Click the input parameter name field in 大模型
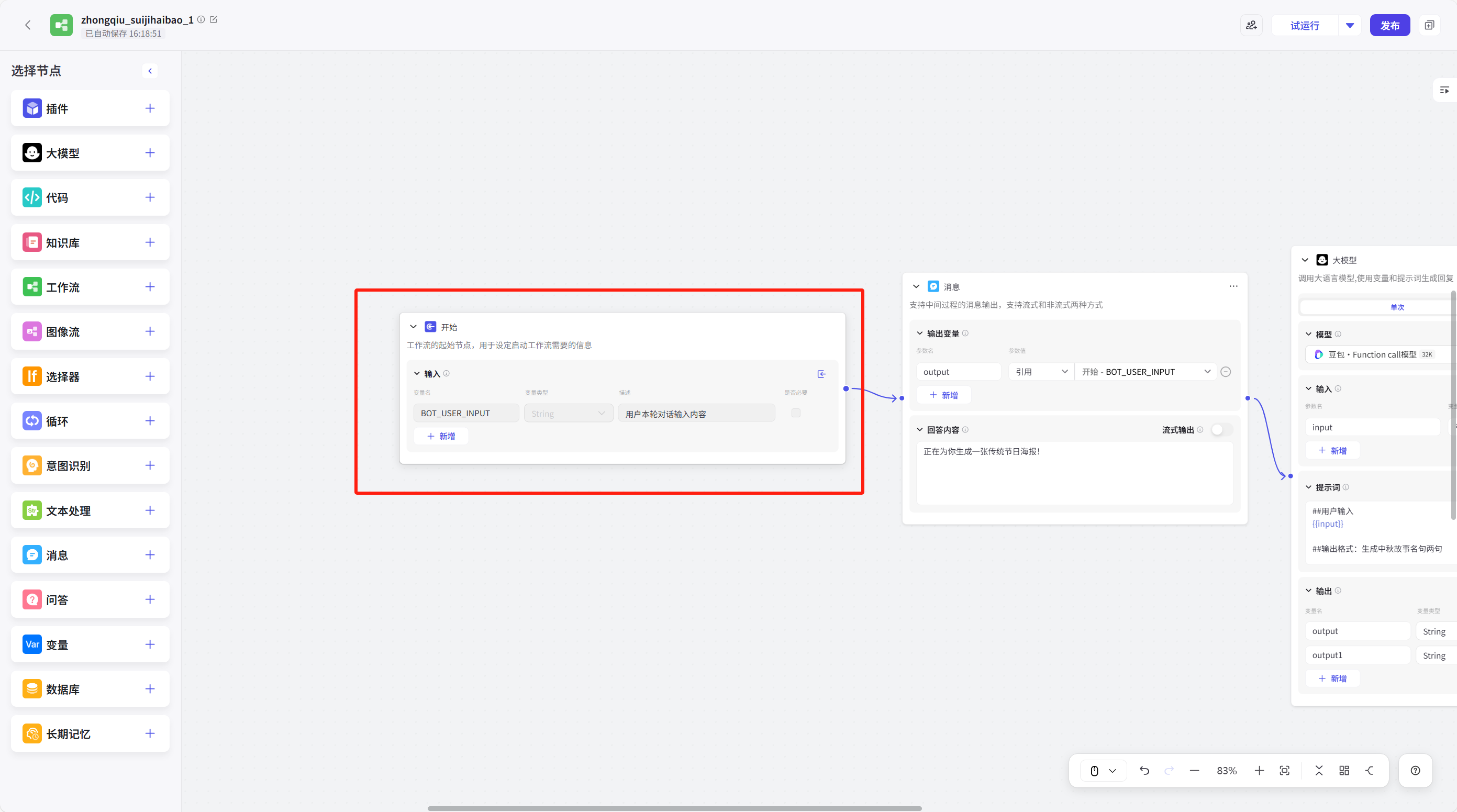Screen dimensions: 1457x812 (1373, 427)
